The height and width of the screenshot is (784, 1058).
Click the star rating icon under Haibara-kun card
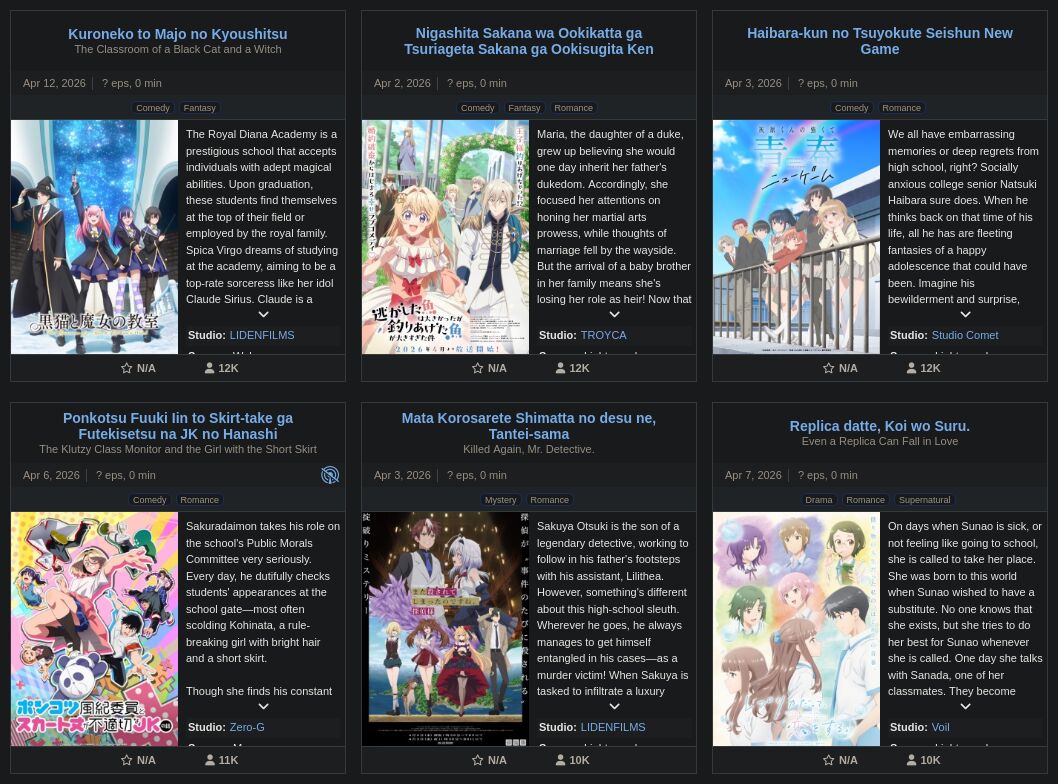tap(829, 368)
